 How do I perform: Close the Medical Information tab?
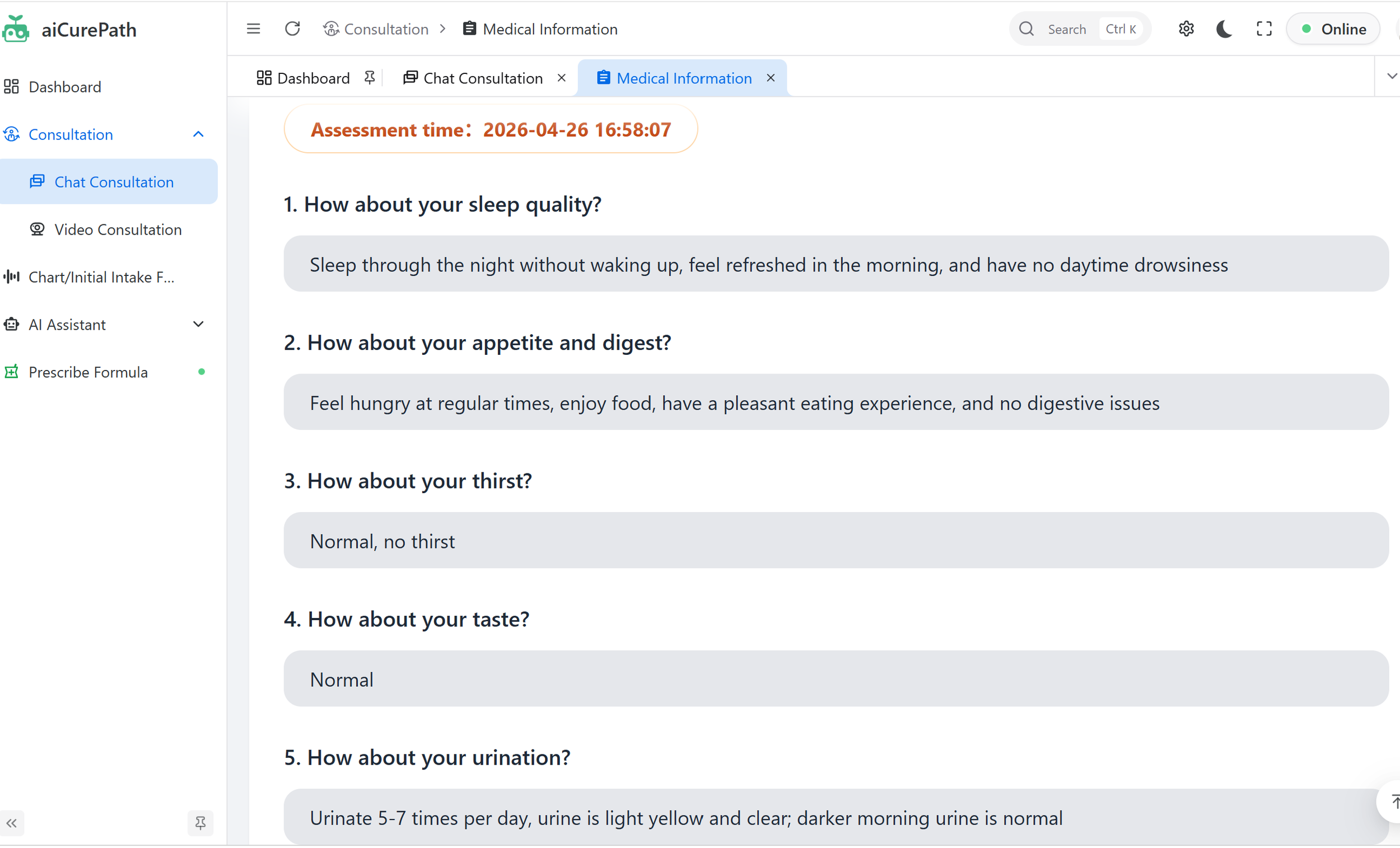pyautogui.click(x=771, y=78)
